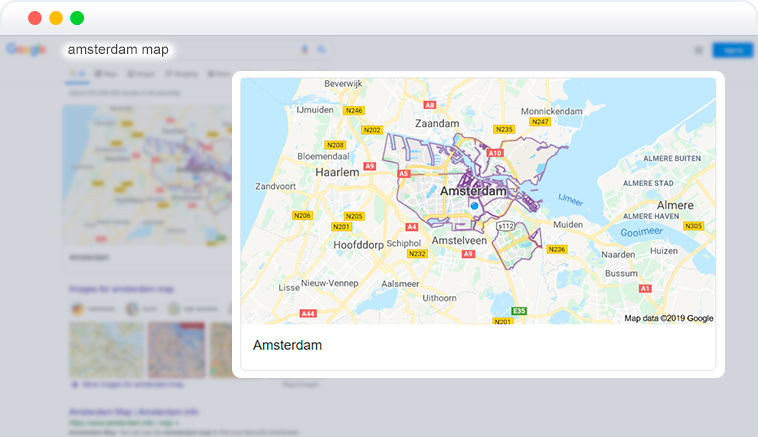Open the first image result thumbnail
The width and height of the screenshot is (758, 437).
[x=107, y=350]
